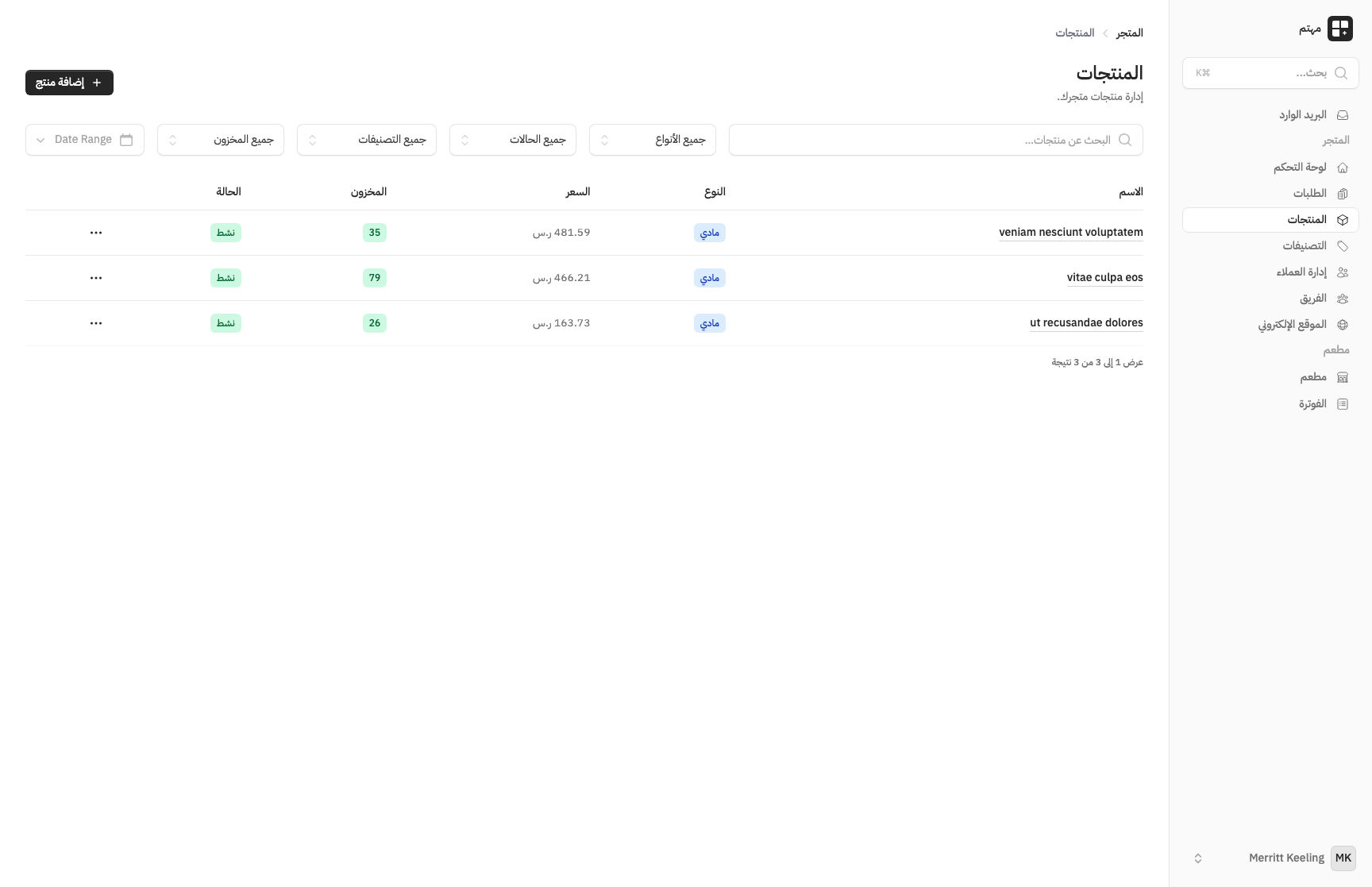Click the مهتم app logo icon
The height and width of the screenshot is (887, 1372).
pyautogui.click(x=1339, y=29)
